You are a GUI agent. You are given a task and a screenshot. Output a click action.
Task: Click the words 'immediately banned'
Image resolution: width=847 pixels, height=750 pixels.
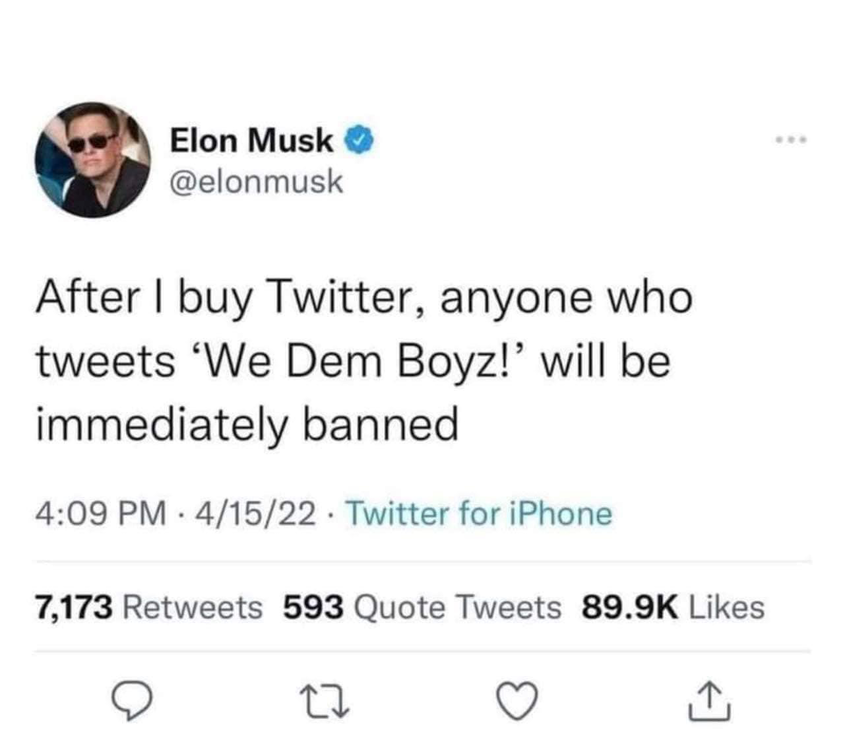tap(247, 426)
